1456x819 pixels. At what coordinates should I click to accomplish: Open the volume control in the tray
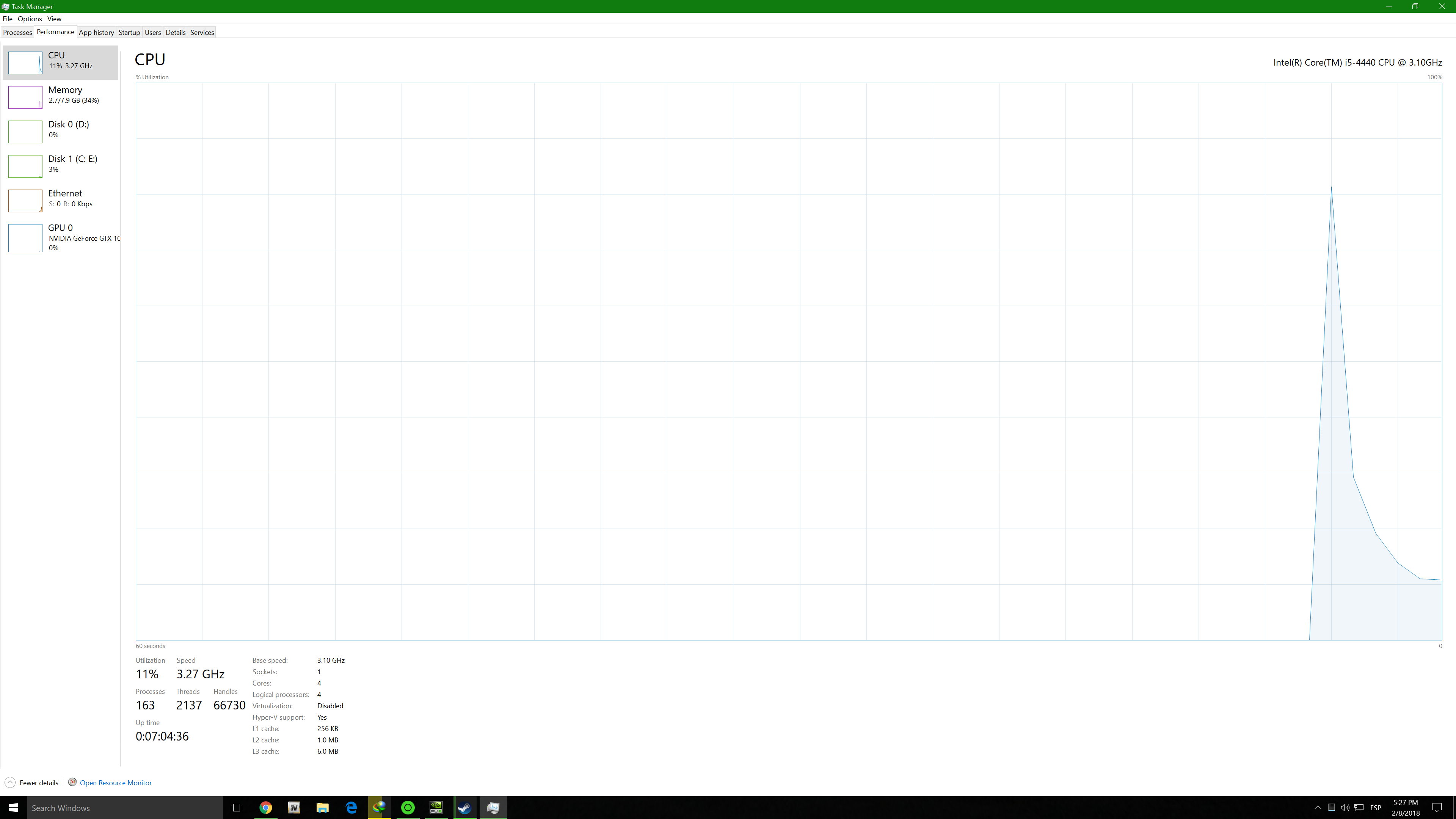click(x=1345, y=808)
